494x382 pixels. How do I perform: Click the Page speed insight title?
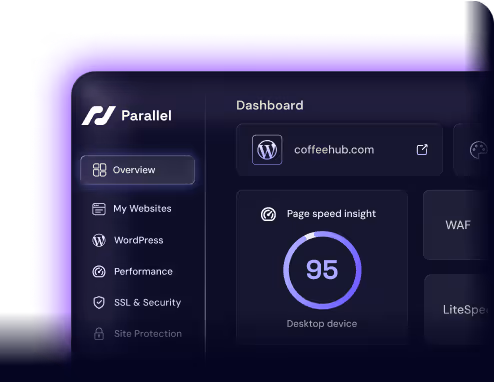pos(331,214)
